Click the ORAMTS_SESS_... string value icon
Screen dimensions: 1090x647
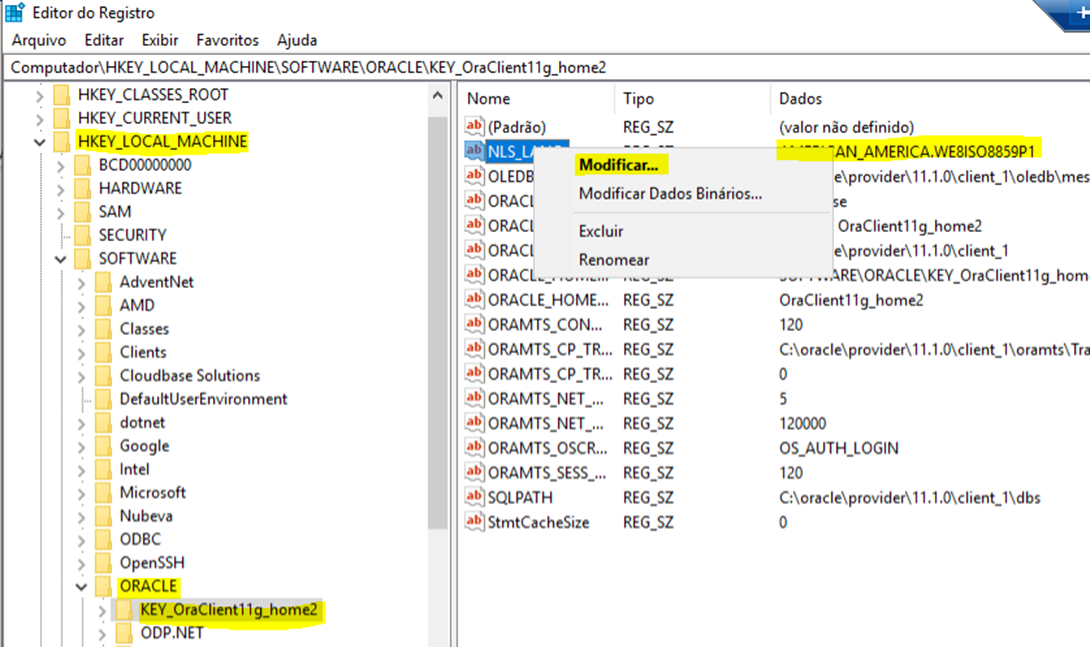pos(474,472)
